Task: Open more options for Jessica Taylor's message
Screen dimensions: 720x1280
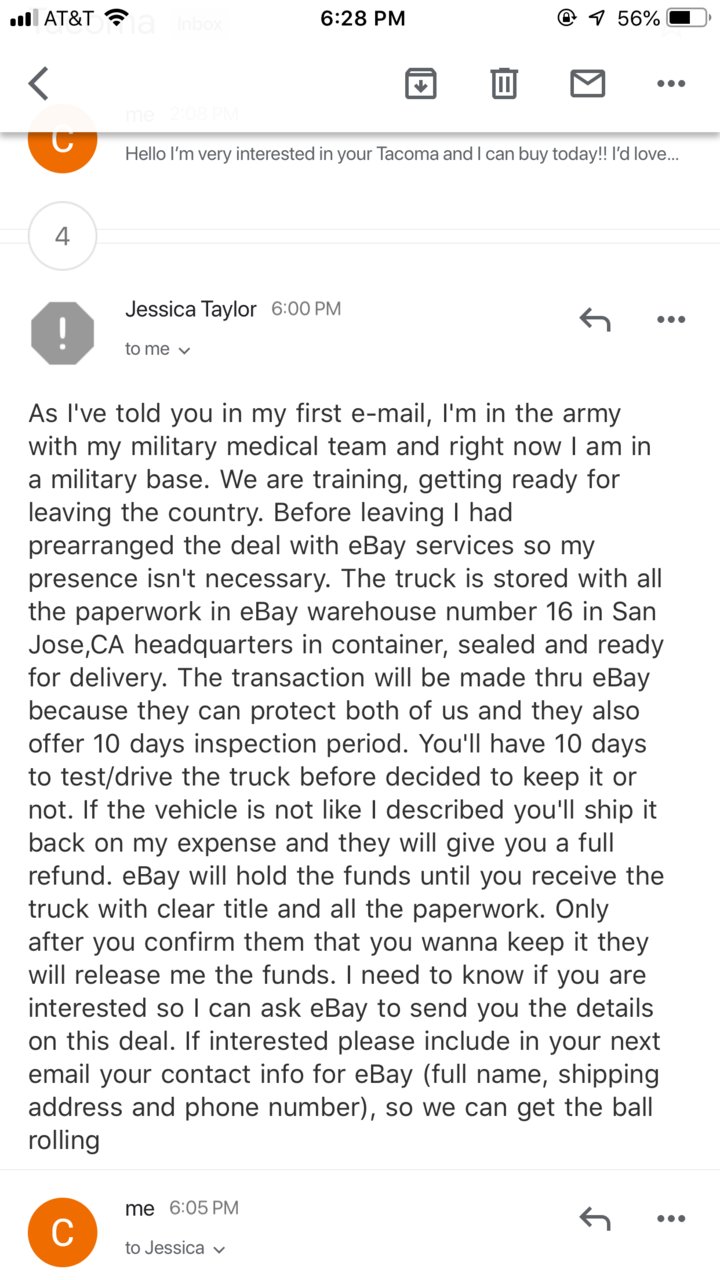Action: coord(670,319)
